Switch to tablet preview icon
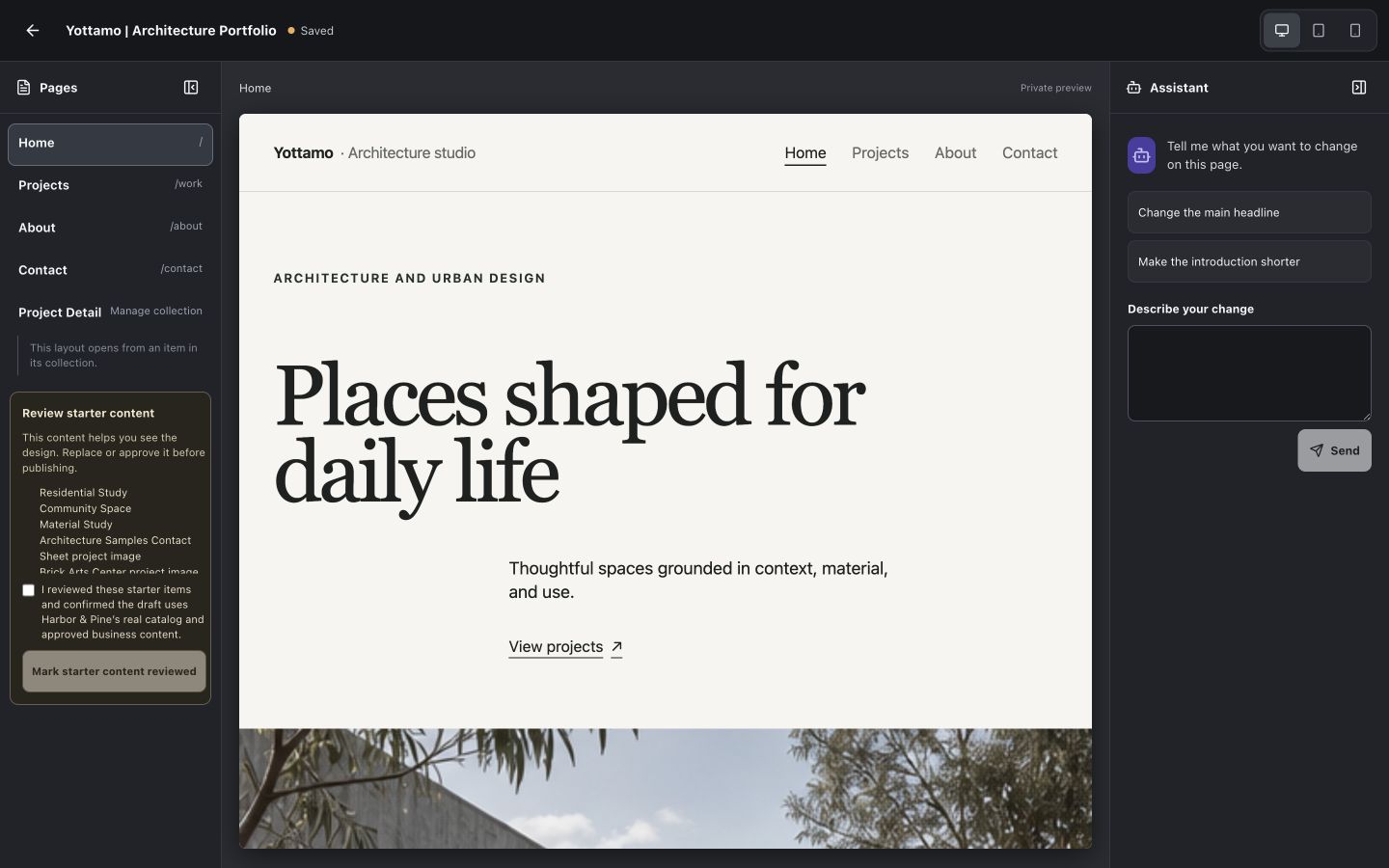The height and width of the screenshot is (868, 1389). tap(1319, 31)
